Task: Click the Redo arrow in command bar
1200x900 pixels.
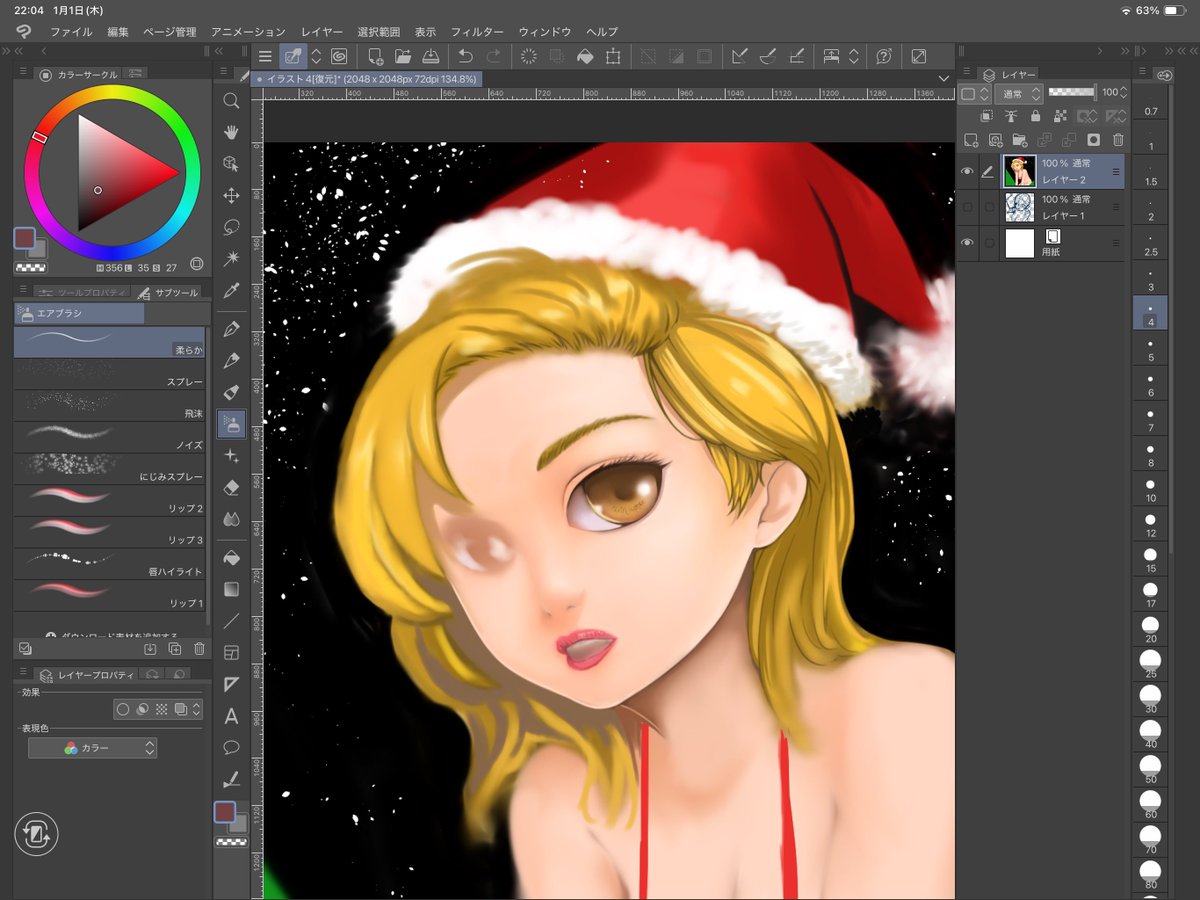Action: 493,57
